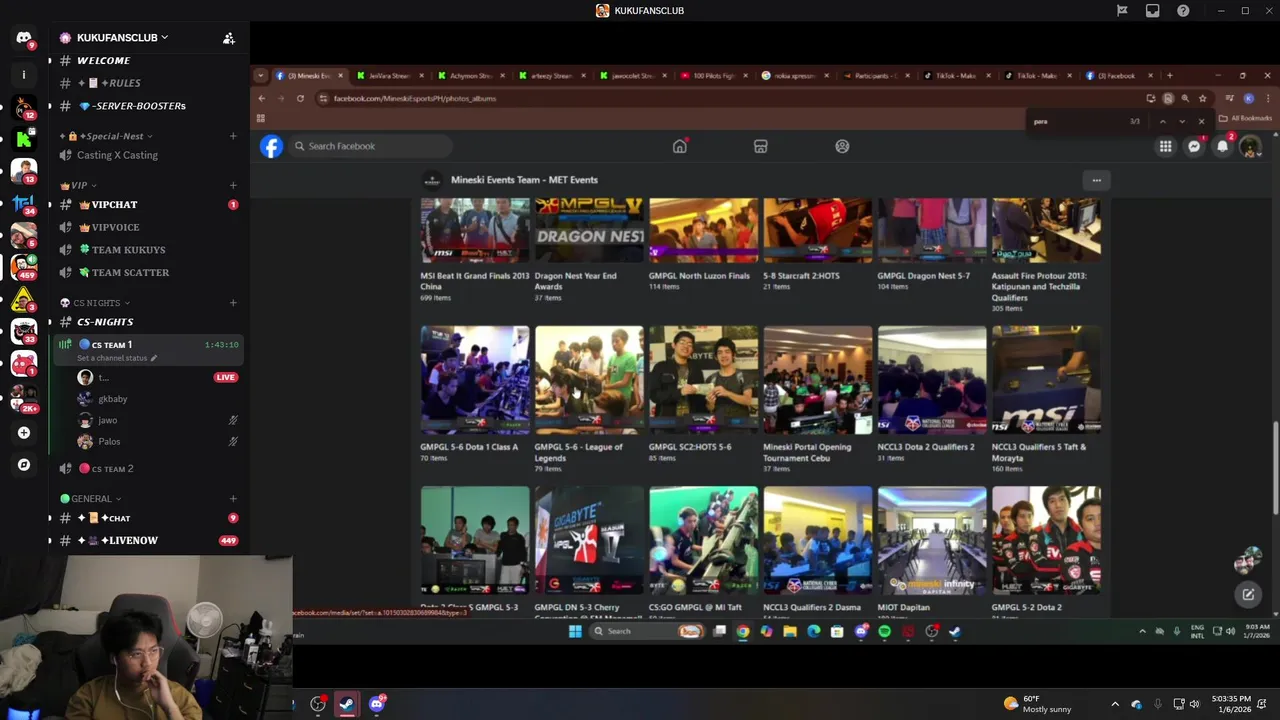Viewport: 1280px width, 720px height.
Task: Switch to 100 Pilots Fight browser tab
Action: (712, 75)
